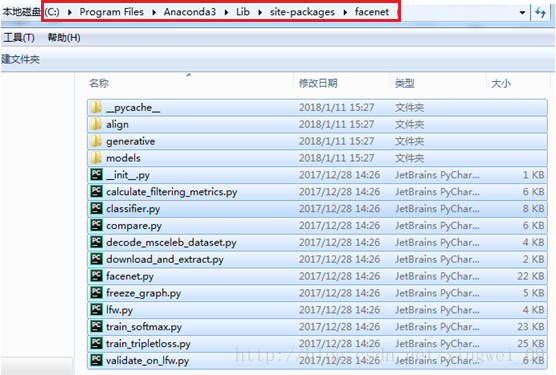Select the models folder name
Viewport: 556px width, 375px height.
[123, 158]
